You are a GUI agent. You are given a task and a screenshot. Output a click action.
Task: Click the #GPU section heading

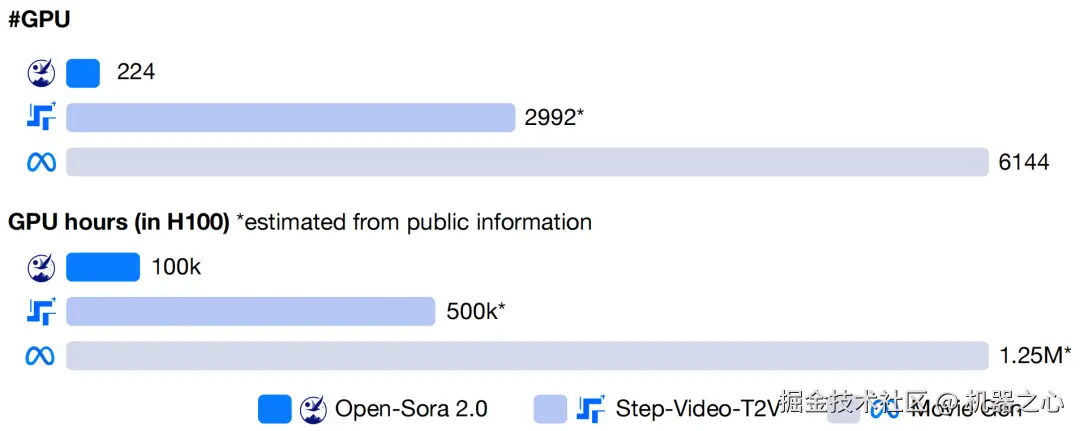coord(39,20)
